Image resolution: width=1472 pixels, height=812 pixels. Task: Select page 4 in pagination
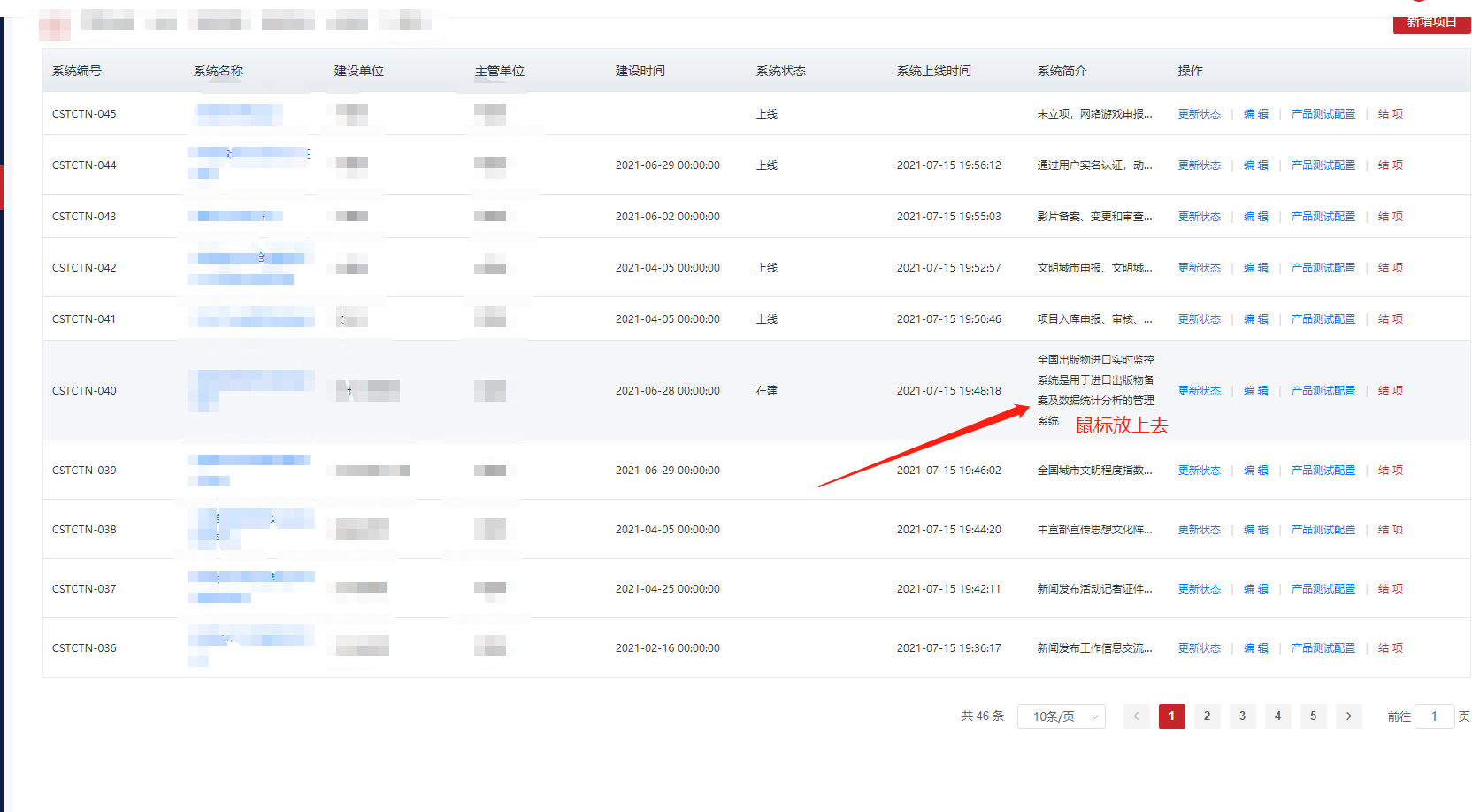click(x=1277, y=716)
